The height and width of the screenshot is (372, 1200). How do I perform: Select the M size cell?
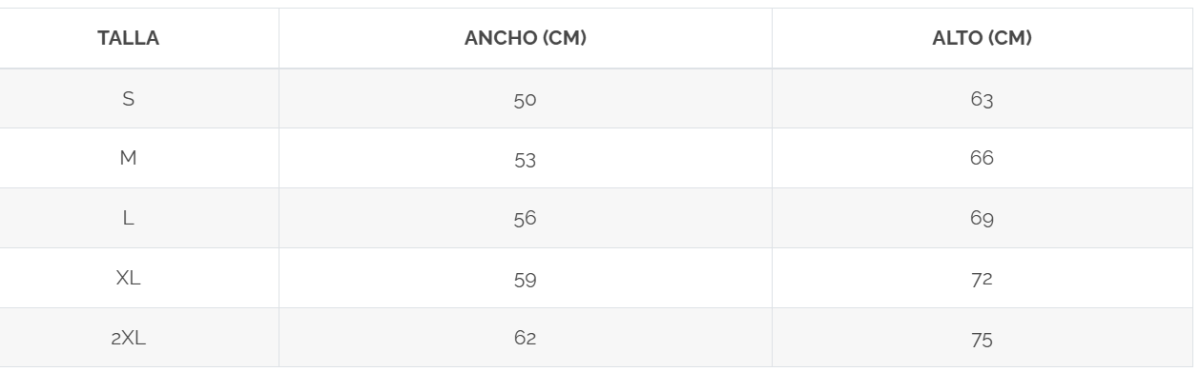(x=129, y=159)
